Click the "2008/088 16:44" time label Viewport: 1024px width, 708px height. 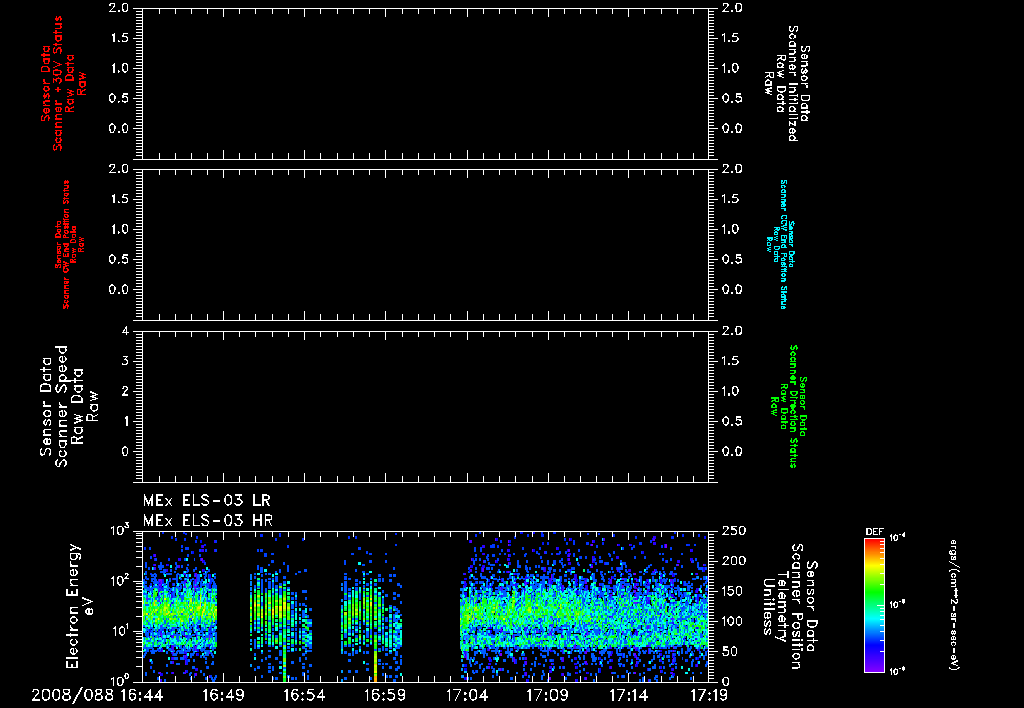tap(97, 696)
